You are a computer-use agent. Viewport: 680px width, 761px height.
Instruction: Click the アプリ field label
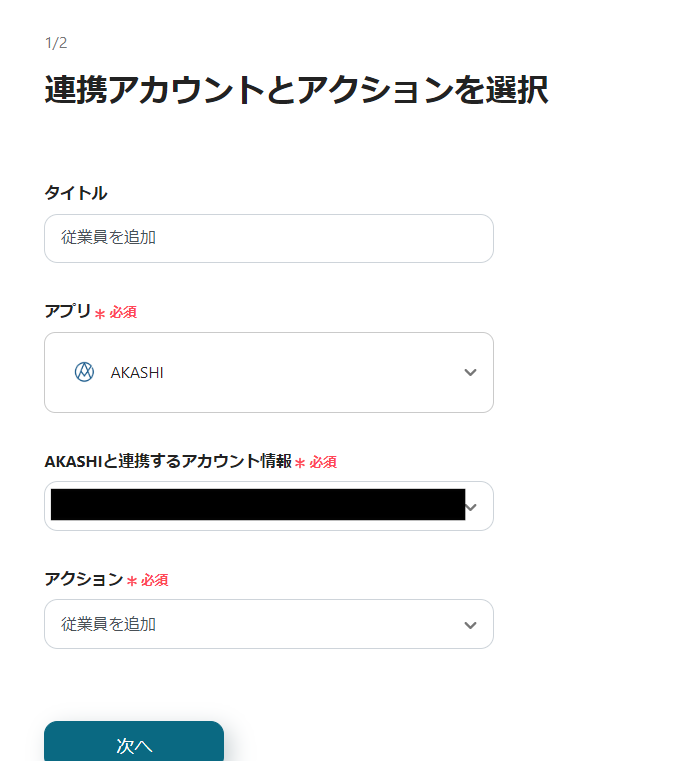point(67,311)
